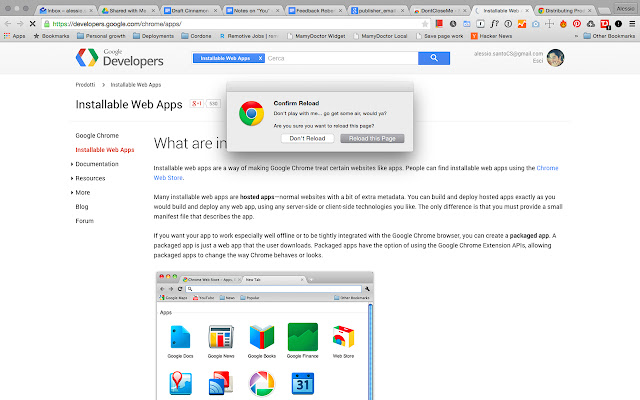640x400 pixels.
Task: Click the Pinterest extension icon
Action: [x=577, y=24]
